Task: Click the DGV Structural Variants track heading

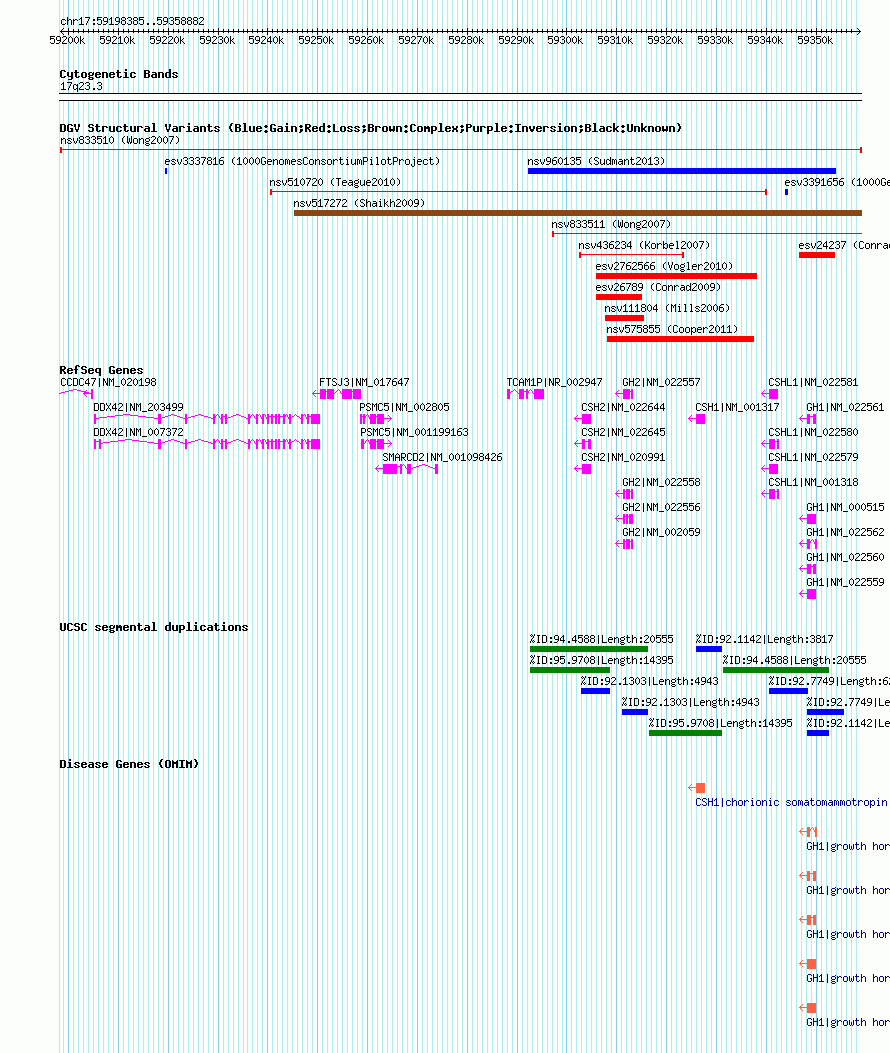Action: pyautogui.click(x=371, y=128)
